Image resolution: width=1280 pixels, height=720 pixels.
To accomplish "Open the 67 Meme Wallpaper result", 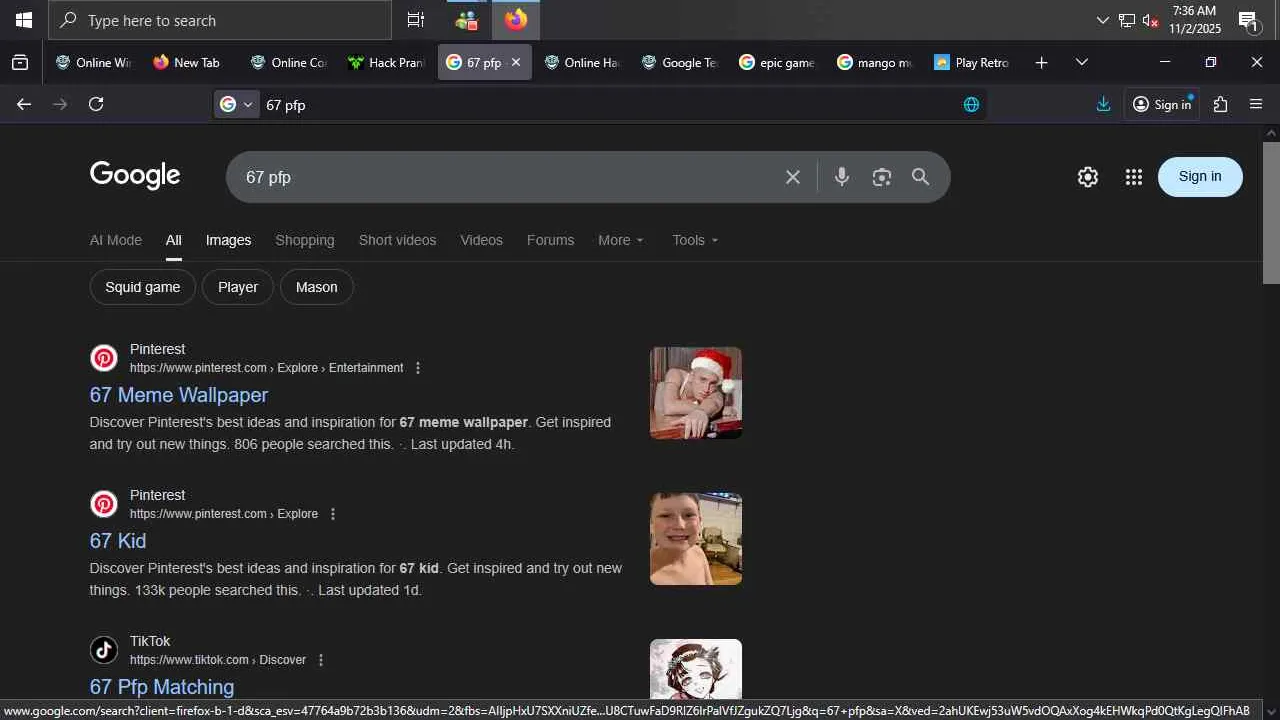I will (x=179, y=395).
